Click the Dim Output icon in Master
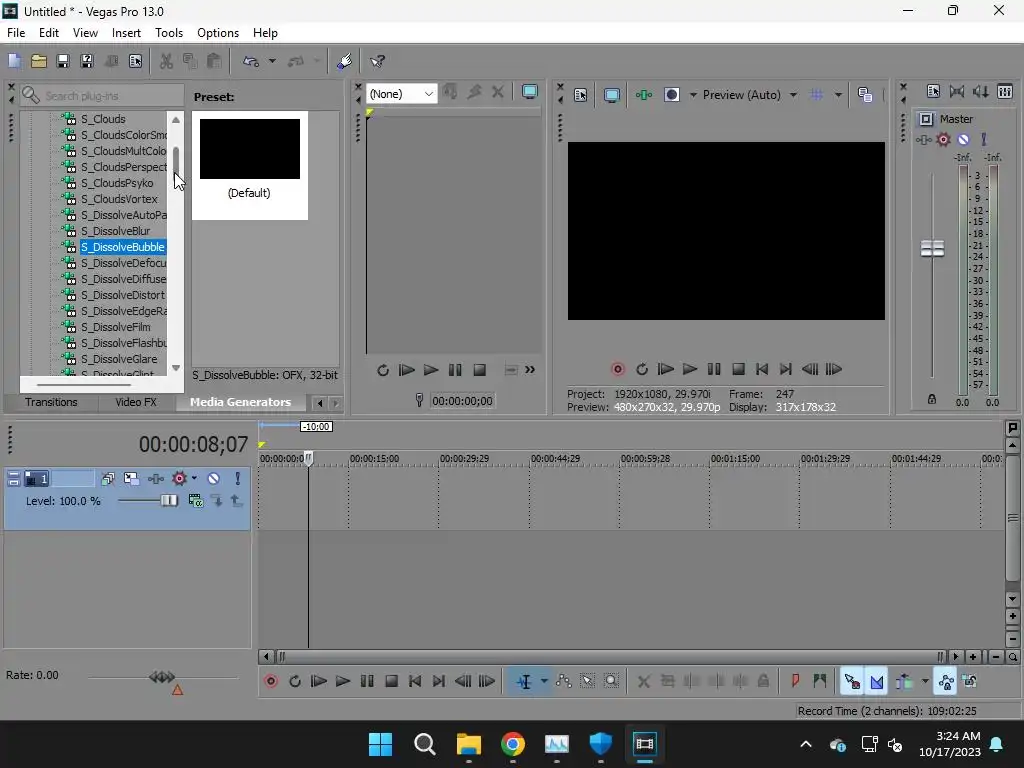1024x768 pixels. point(980,91)
